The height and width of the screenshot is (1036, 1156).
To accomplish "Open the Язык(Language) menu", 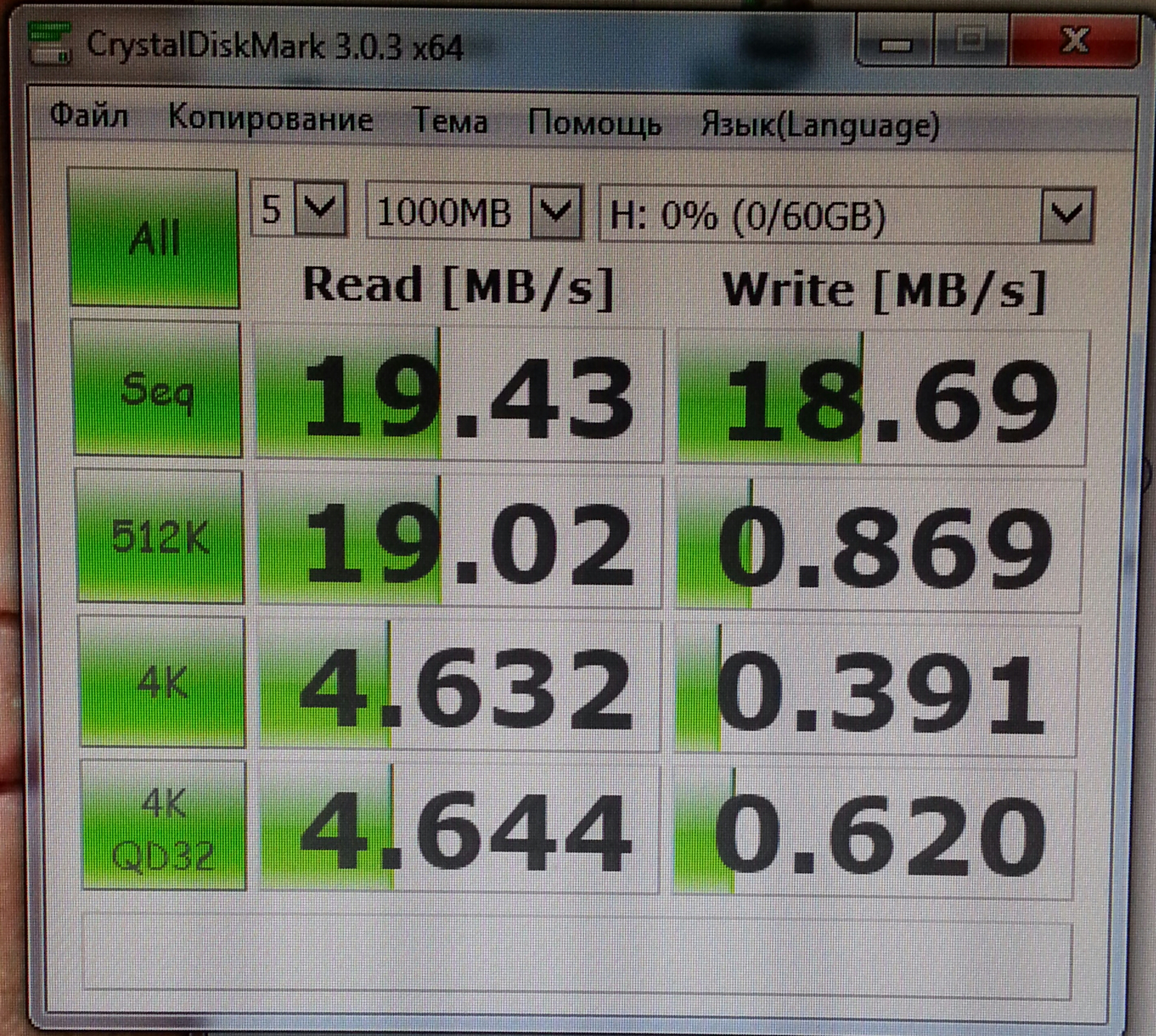I will click(x=820, y=126).
